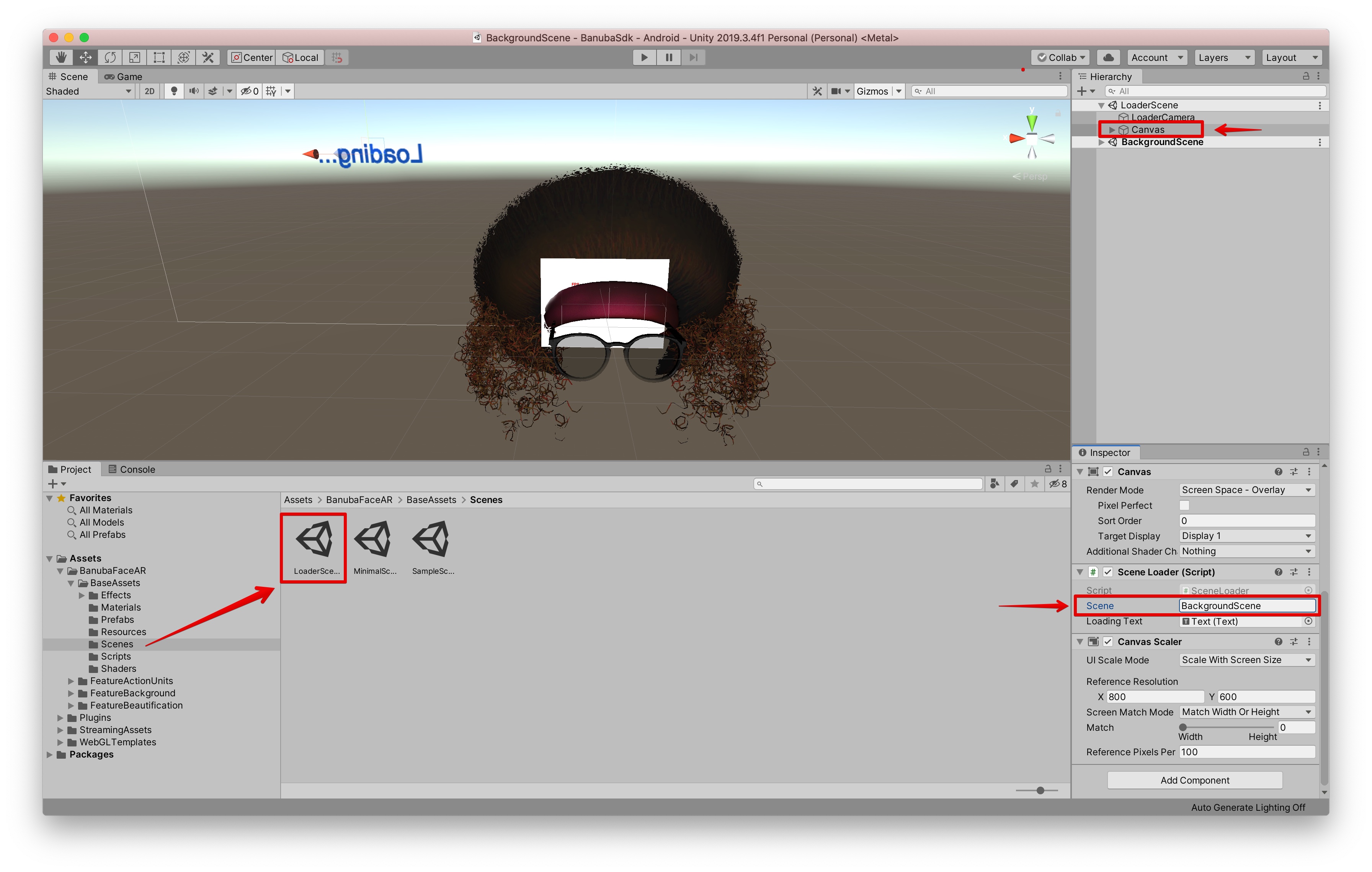The image size is (1372, 872).
Task: Open the cloud services icon
Action: pos(1108,57)
